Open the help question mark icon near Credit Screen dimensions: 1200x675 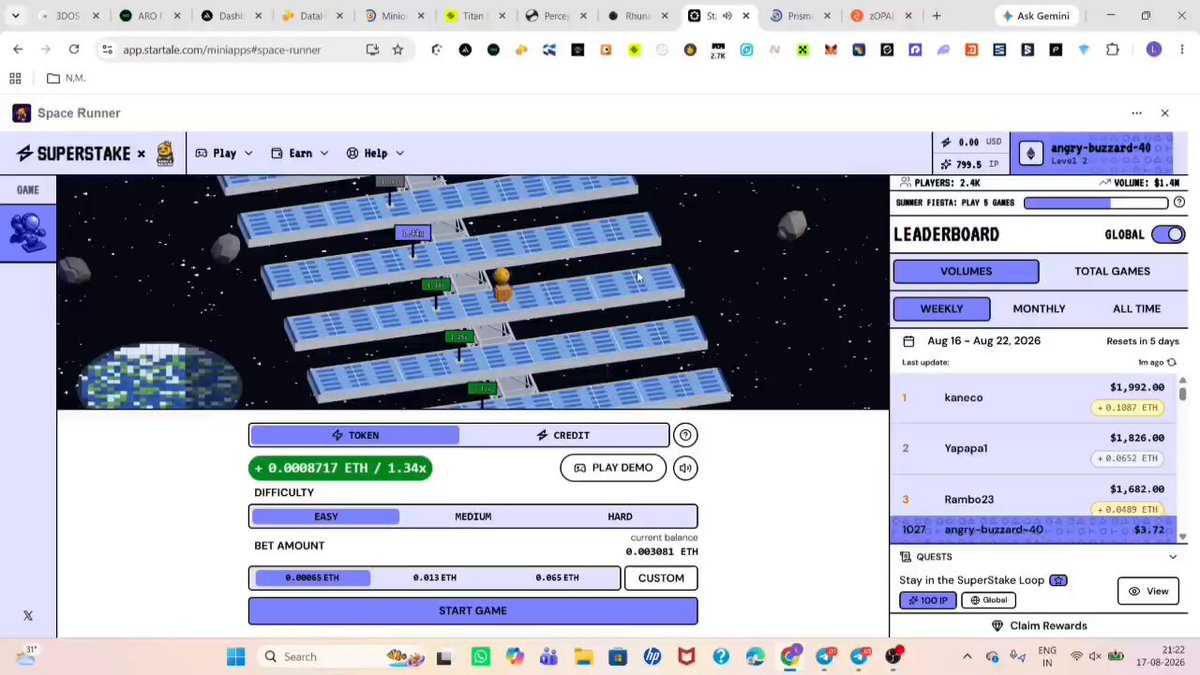pos(685,435)
